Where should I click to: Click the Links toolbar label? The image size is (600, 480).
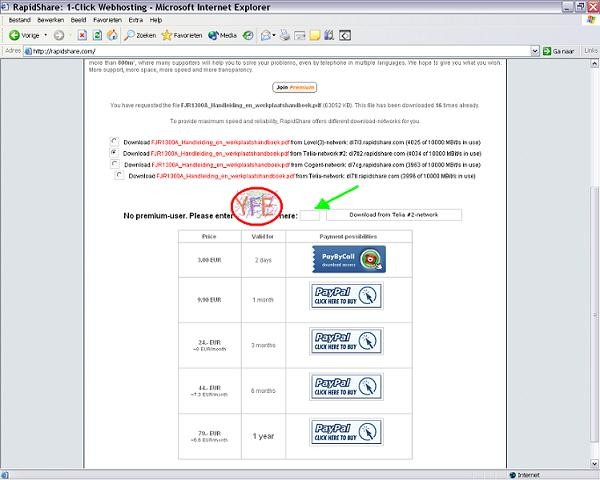(591, 51)
